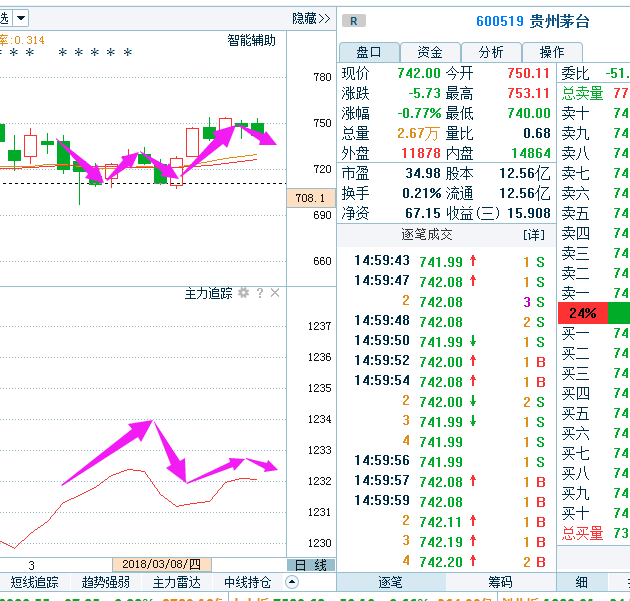Open the 分析 tab
This screenshot has height=601, width=630.
(491, 52)
